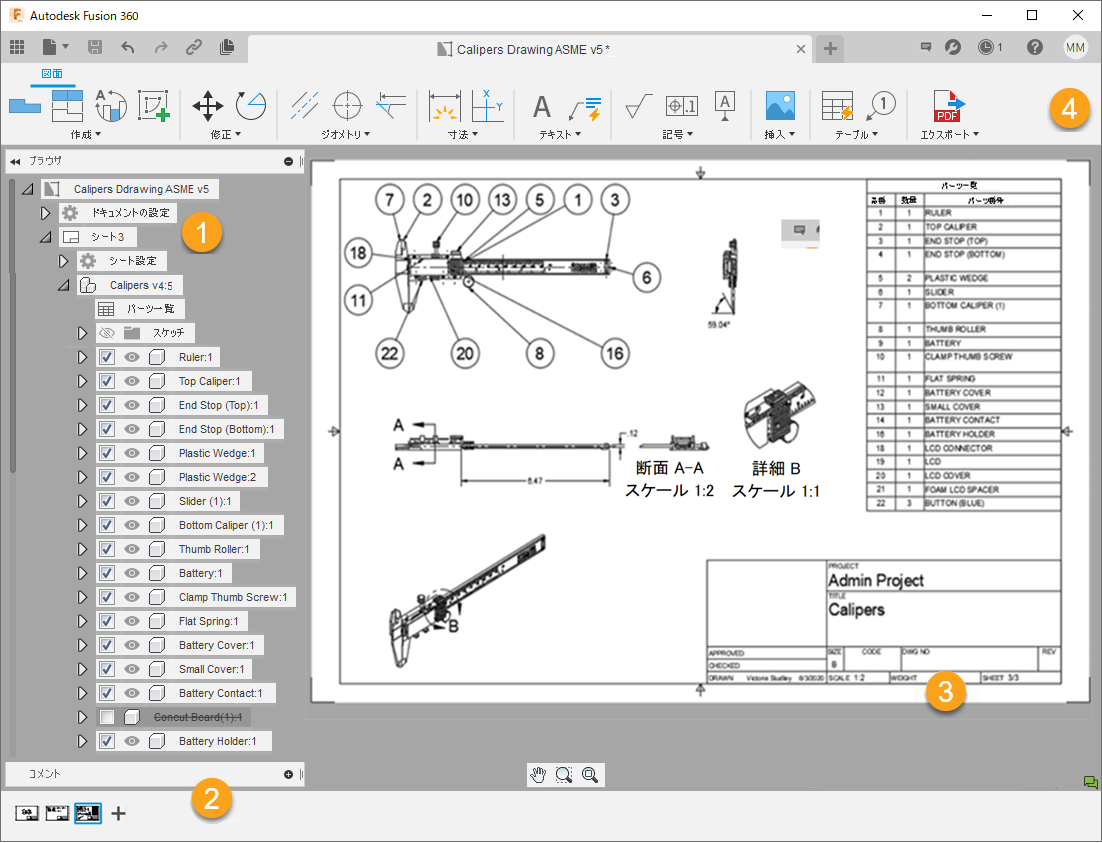Viewport: 1102px width, 843px height.
Task: Open the Help icon
Action: (x=1035, y=47)
